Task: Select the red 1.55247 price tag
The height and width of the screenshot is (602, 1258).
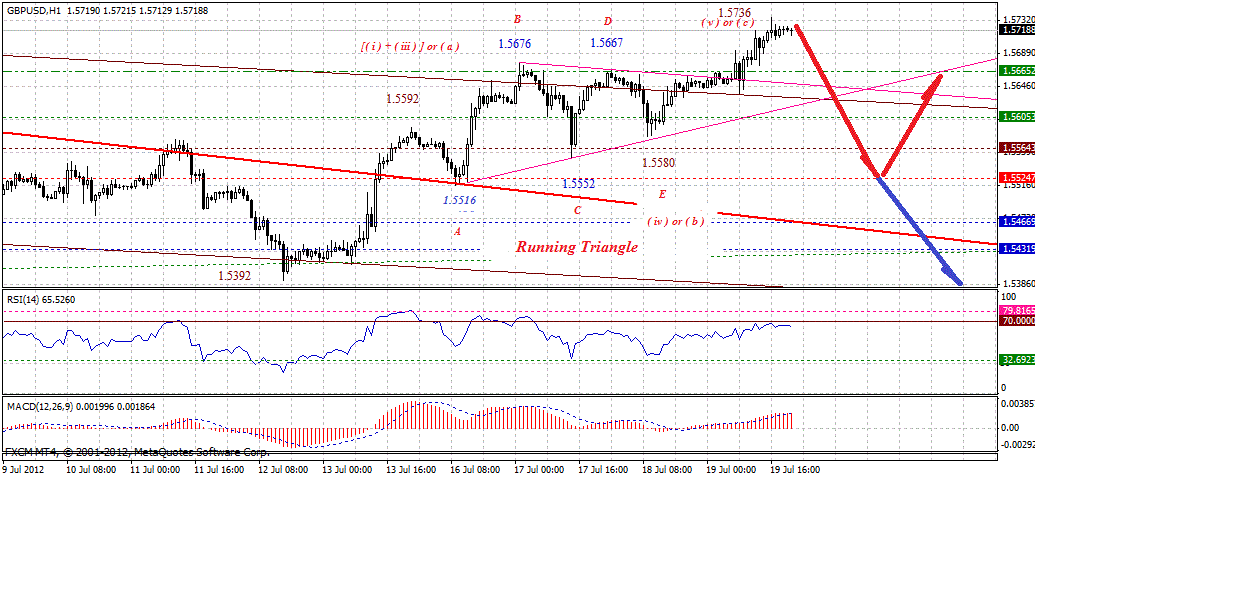Action: coord(1018,177)
